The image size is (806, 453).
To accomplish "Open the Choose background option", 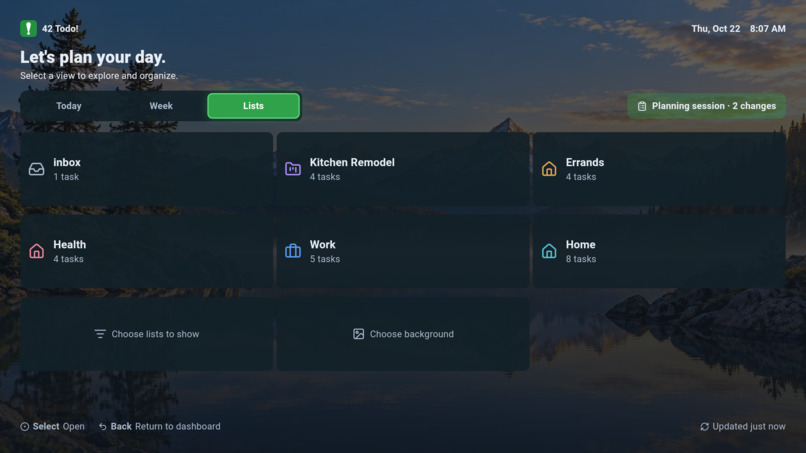I will (x=403, y=334).
